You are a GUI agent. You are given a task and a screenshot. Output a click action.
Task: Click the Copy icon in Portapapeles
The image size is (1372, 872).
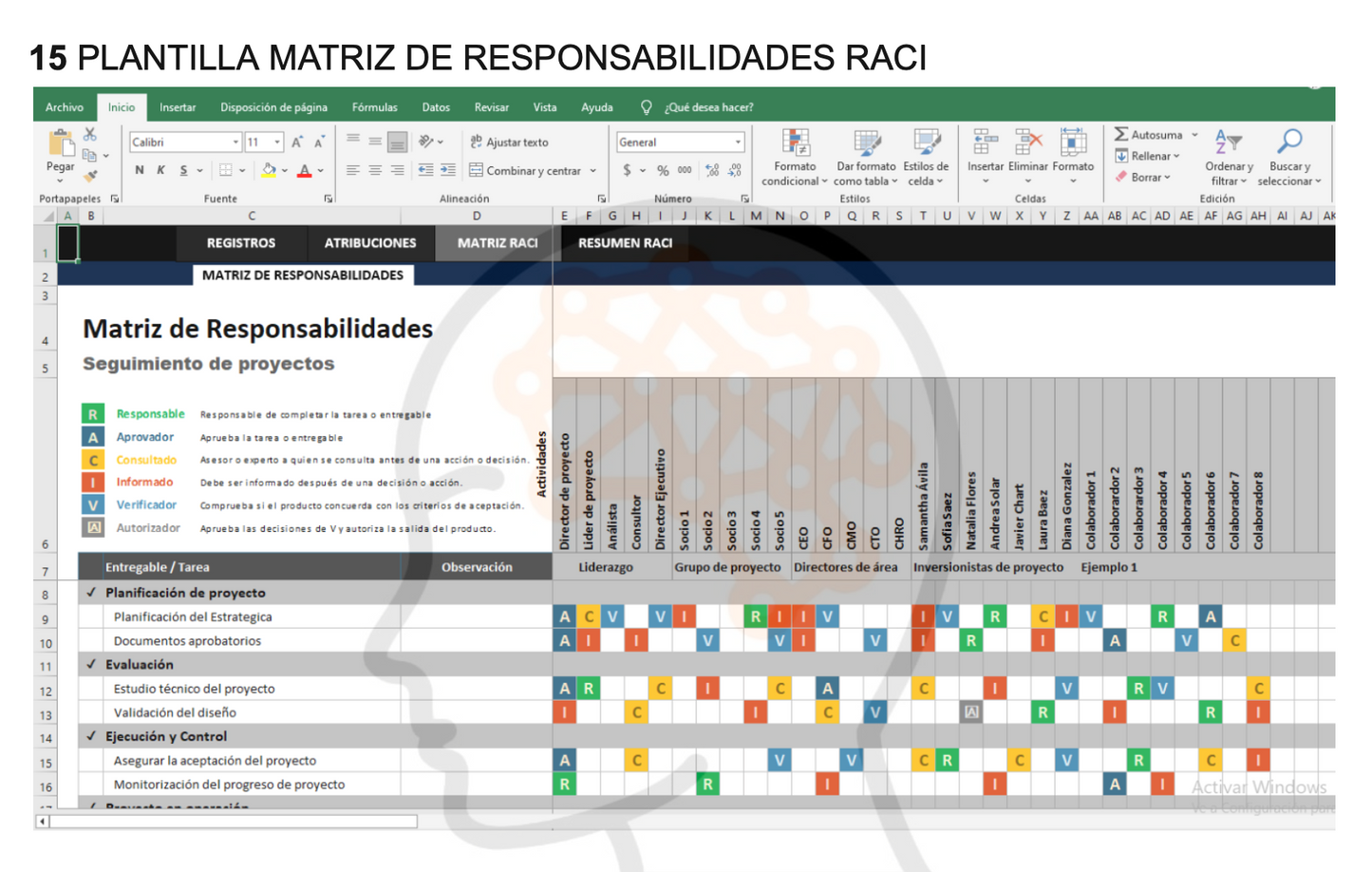[89, 155]
